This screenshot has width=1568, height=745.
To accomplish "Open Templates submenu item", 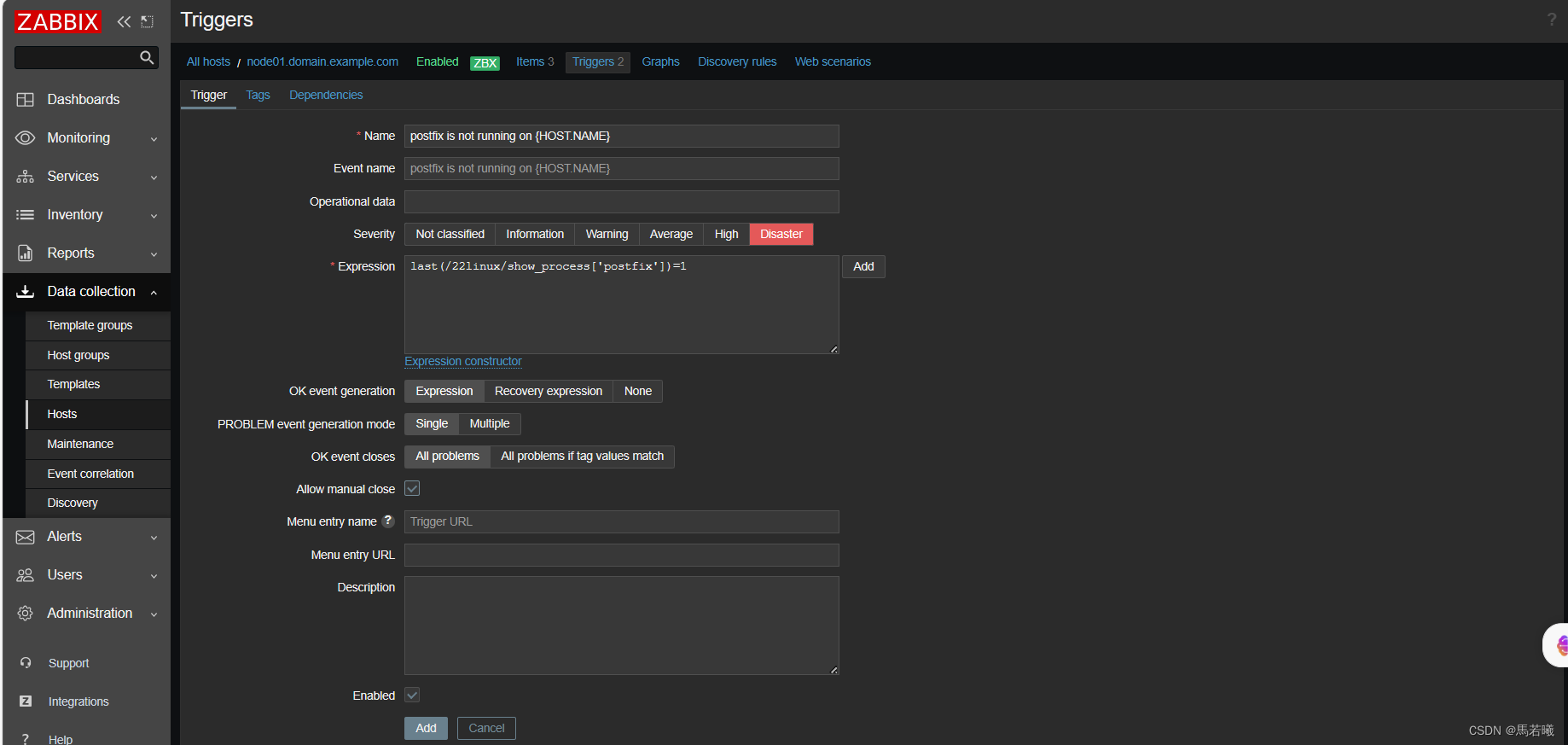I will click(x=98, y=385).
